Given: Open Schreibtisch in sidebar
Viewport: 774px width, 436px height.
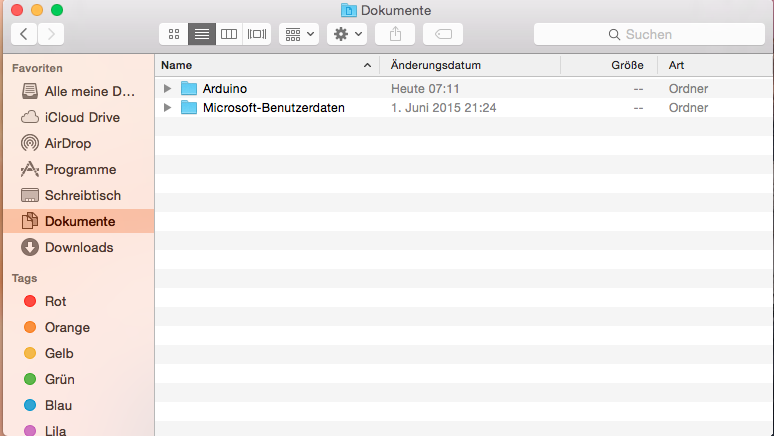Looking at the screenshot, I should [78, 196].
